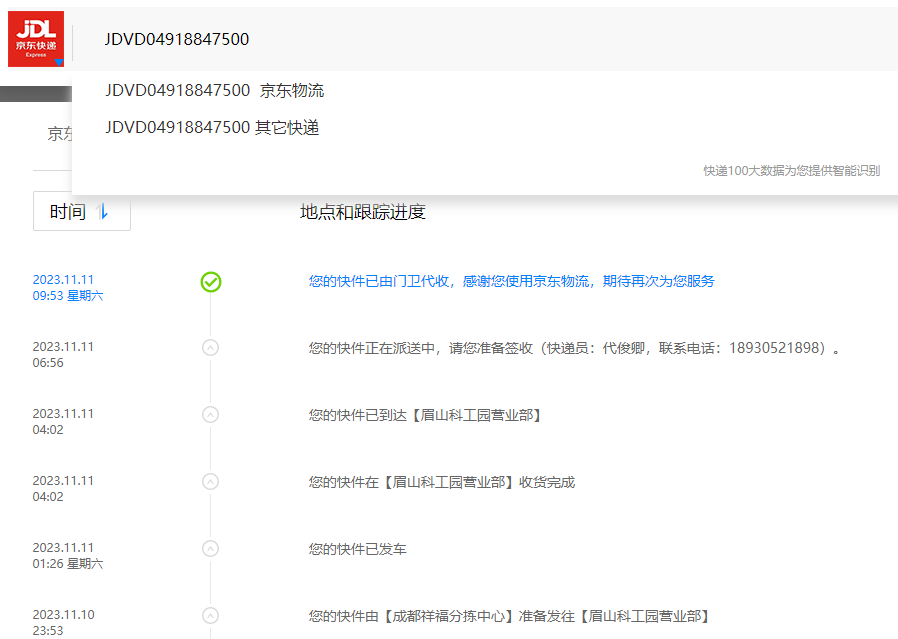The image size is (898, 639).
Task: Click the 2023.11.11 09:53 星期六 timestamp
Action: coord(68,287)
